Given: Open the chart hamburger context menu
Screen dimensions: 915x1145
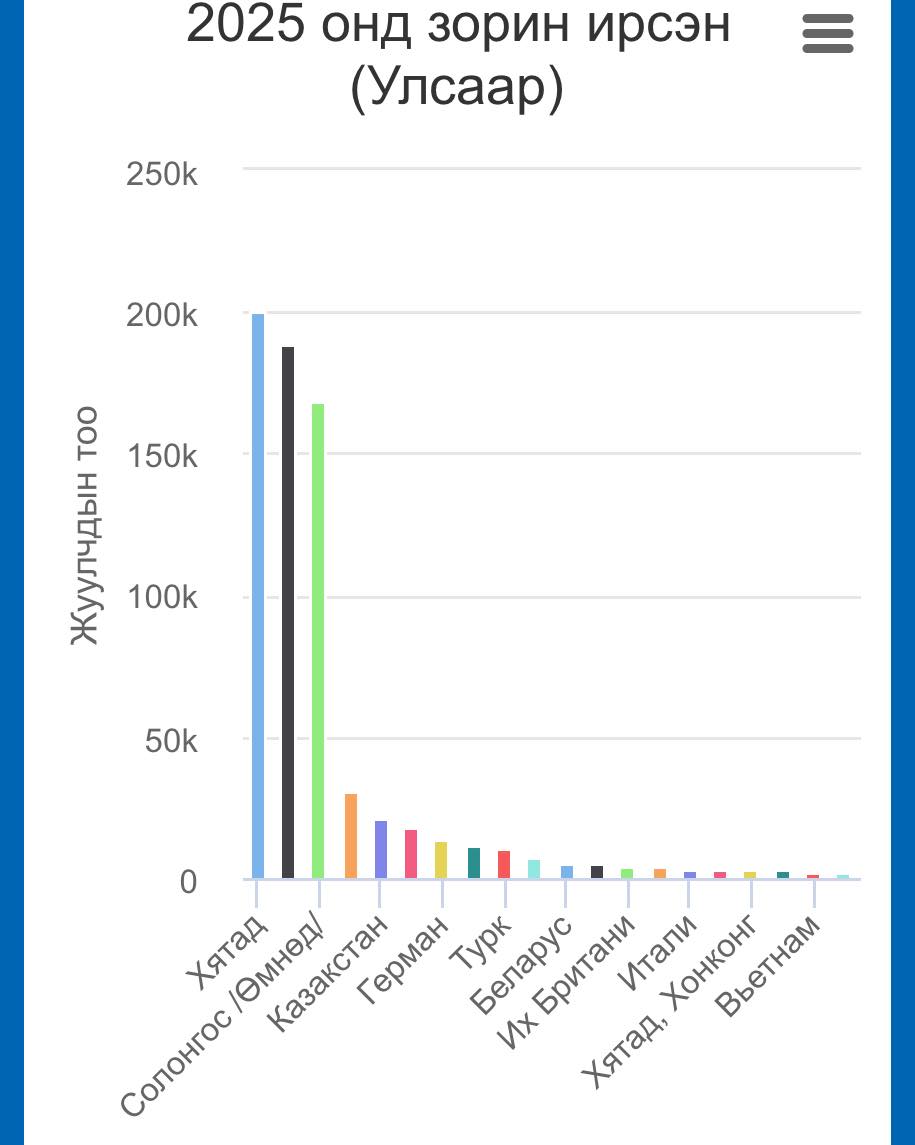Looking at the screenshot, I should coord(827,34).
